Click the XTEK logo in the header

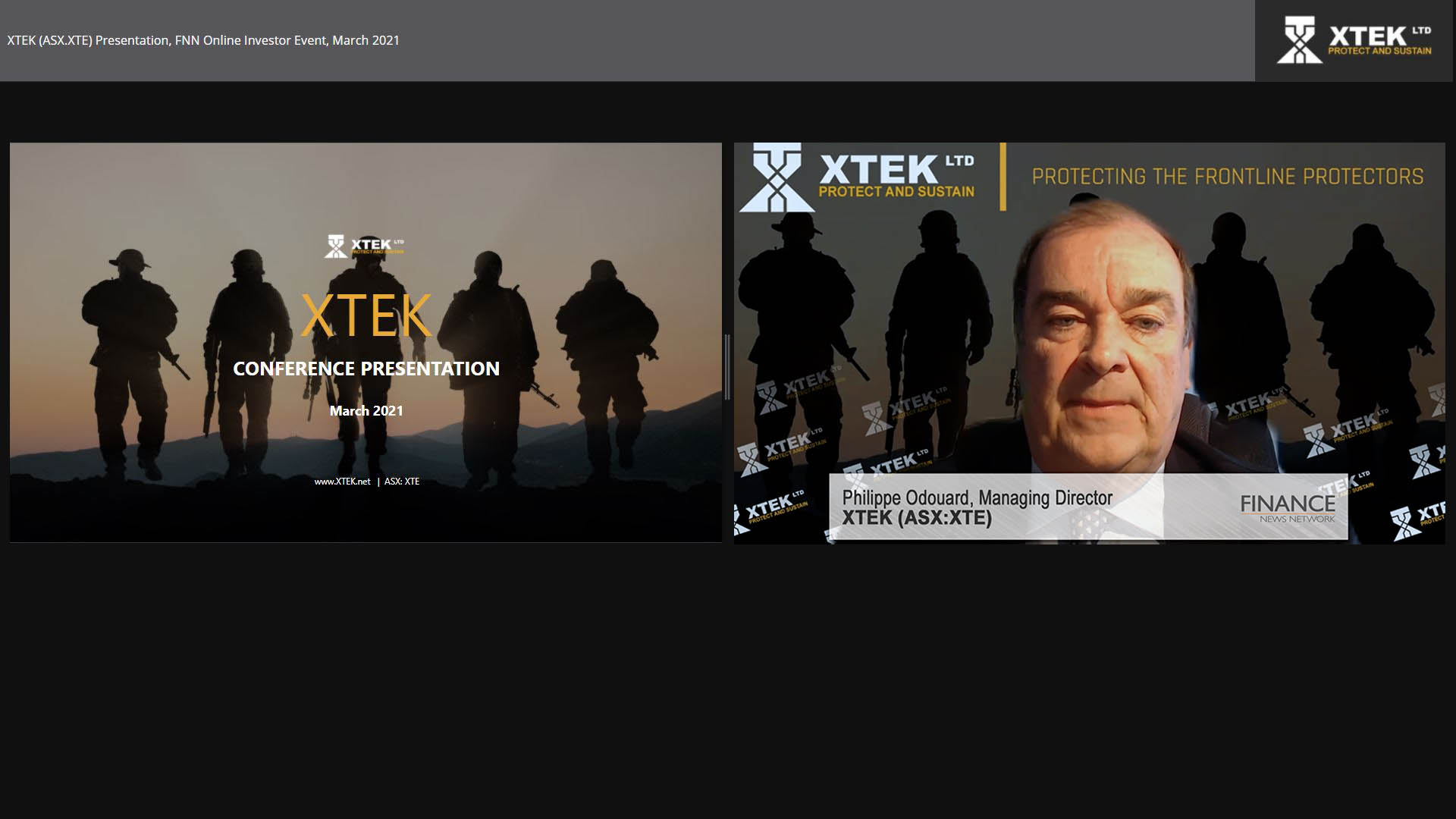click(x=1354, y=40)
